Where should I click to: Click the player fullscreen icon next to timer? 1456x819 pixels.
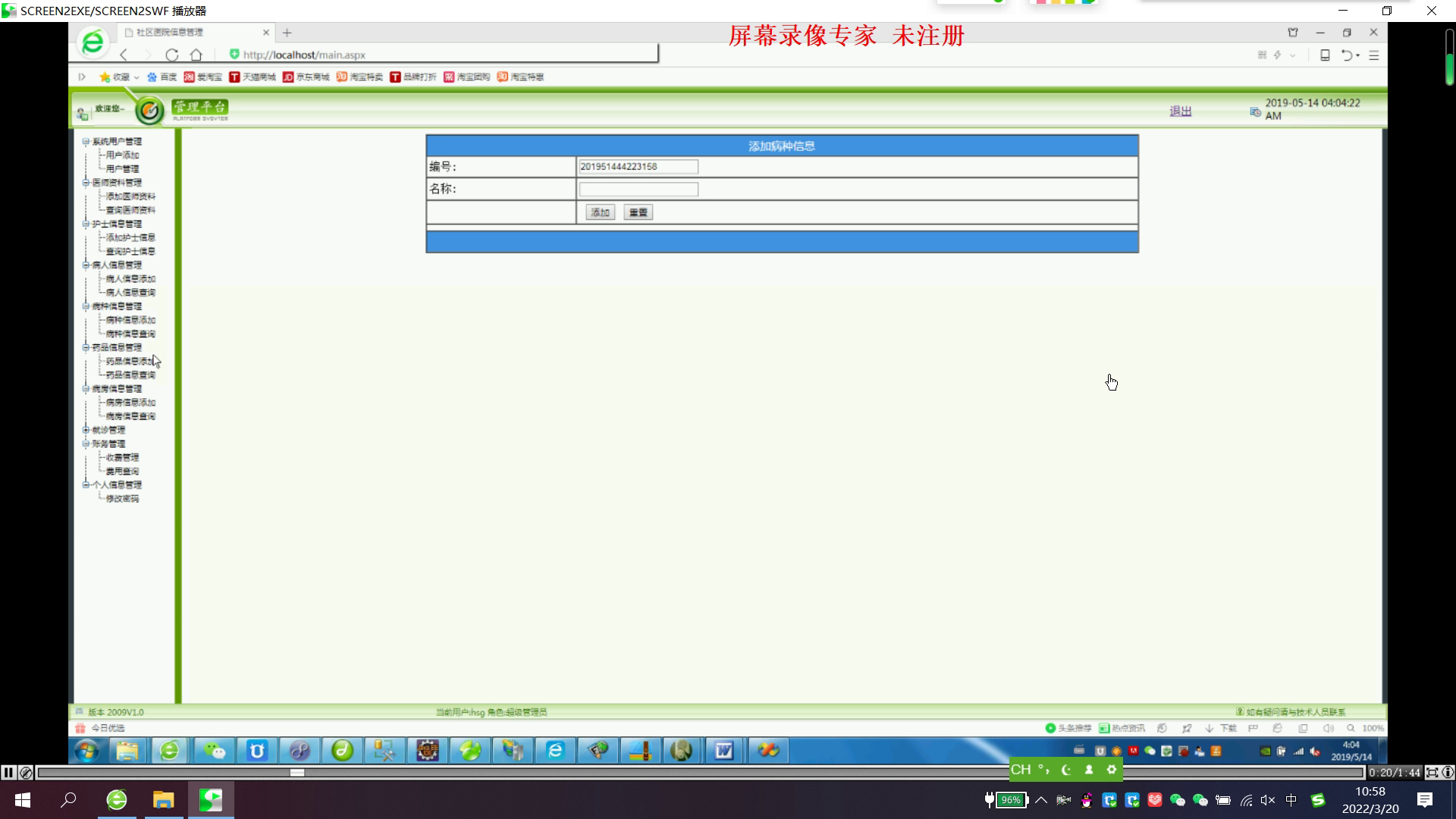(x=1432, y=772)
